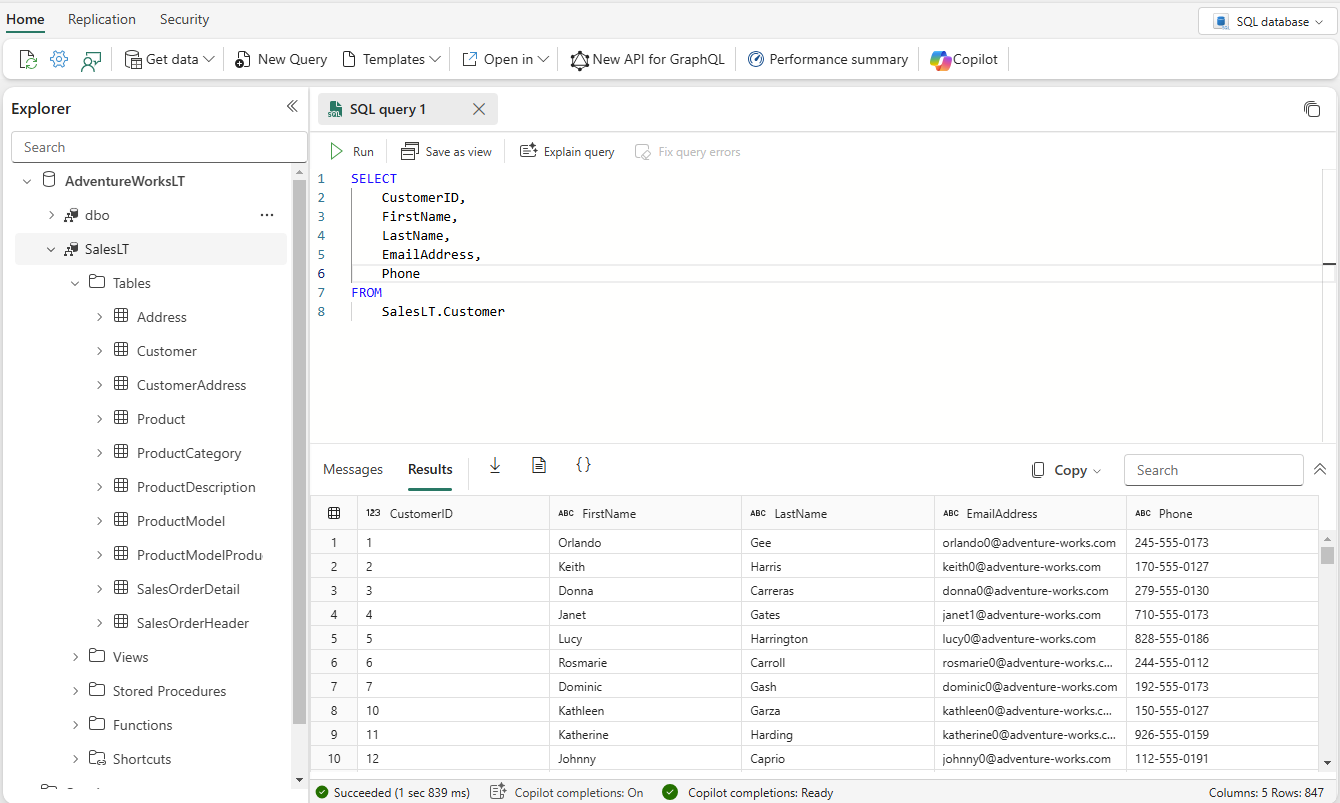Click the table grid icon in results header
The width and height of the screenshot is (1340, 803).
334,514
